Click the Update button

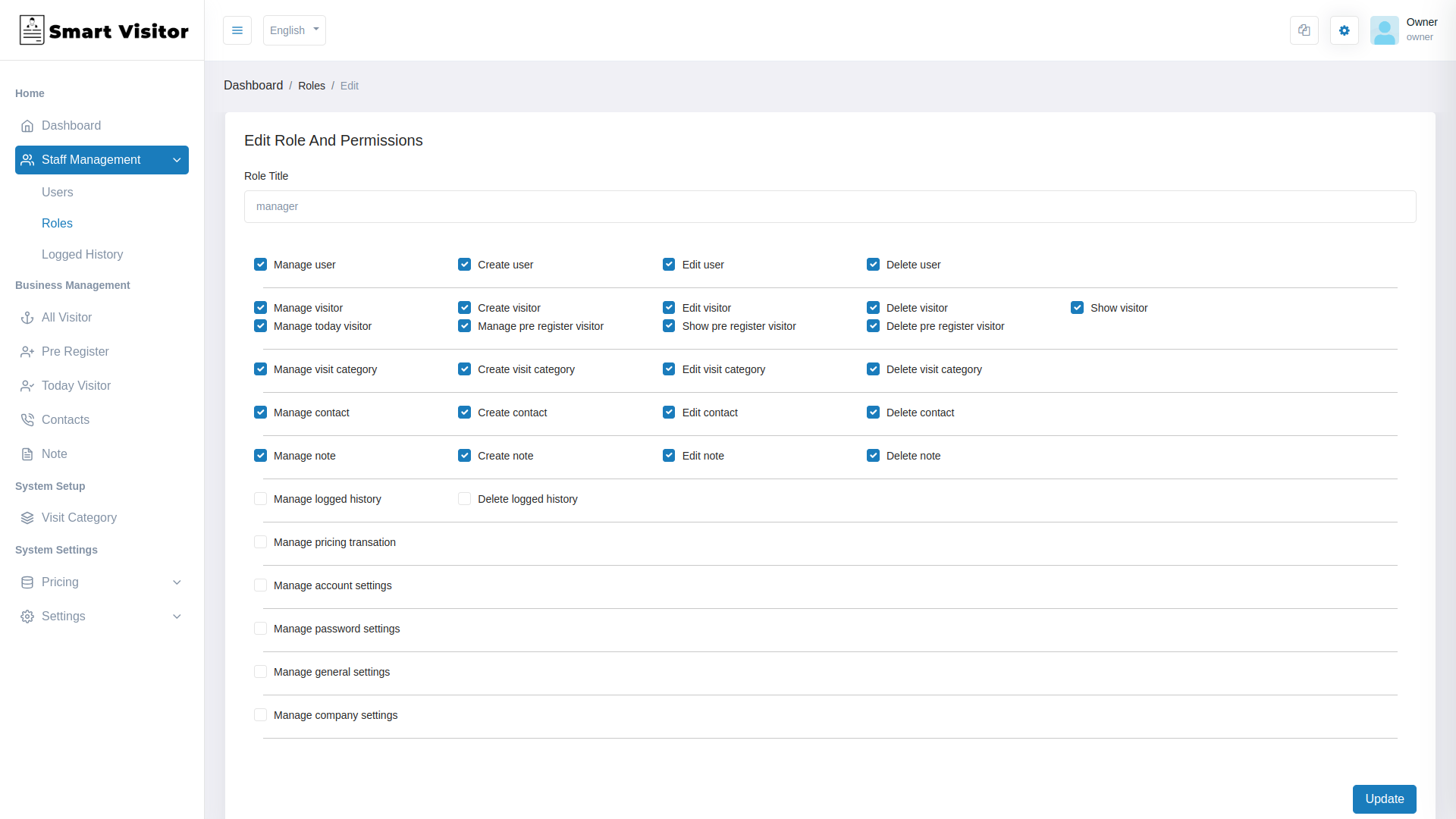pyautogui.click(x=1385, y=799)
